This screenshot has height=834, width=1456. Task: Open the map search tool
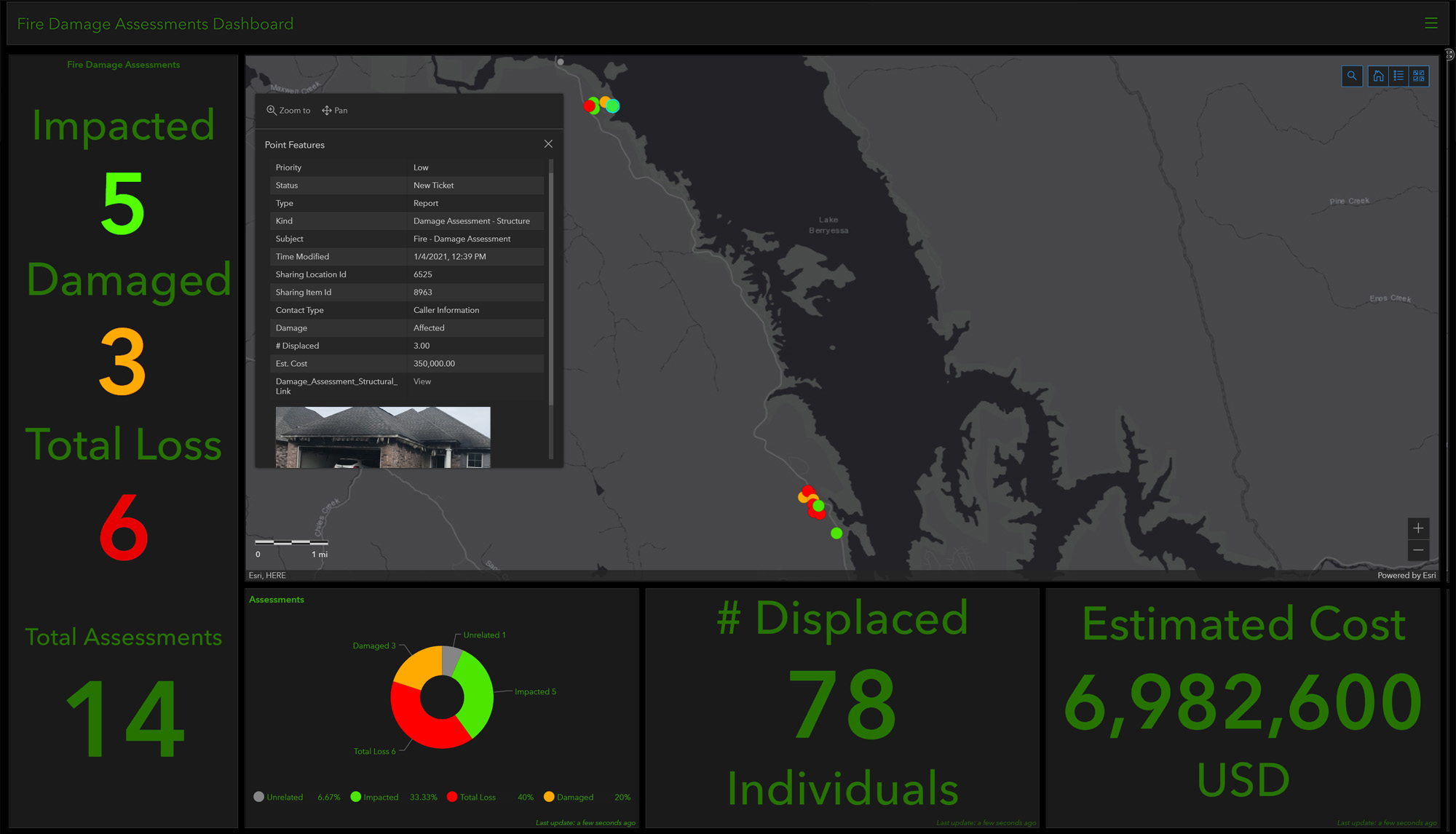[1352, 76]
